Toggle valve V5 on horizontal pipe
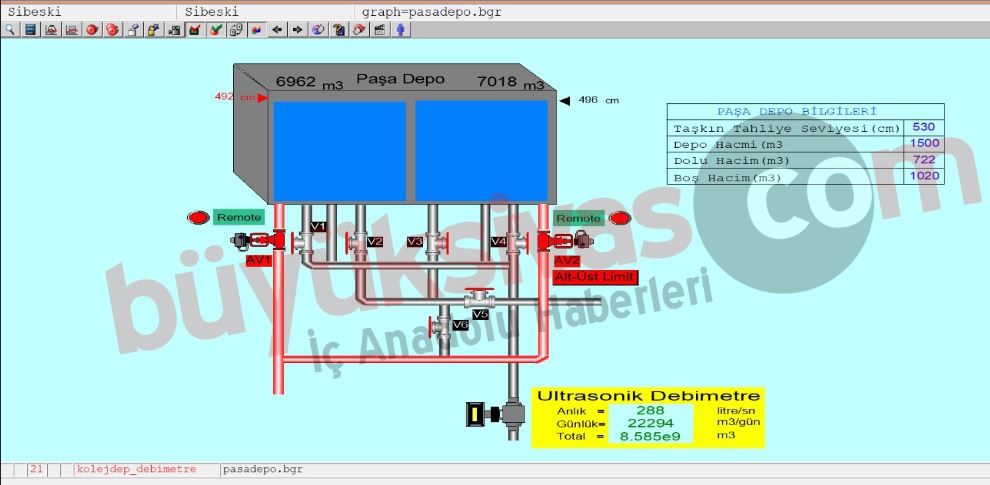This screenshot has width=990, height=485. [x=480, y=299]
